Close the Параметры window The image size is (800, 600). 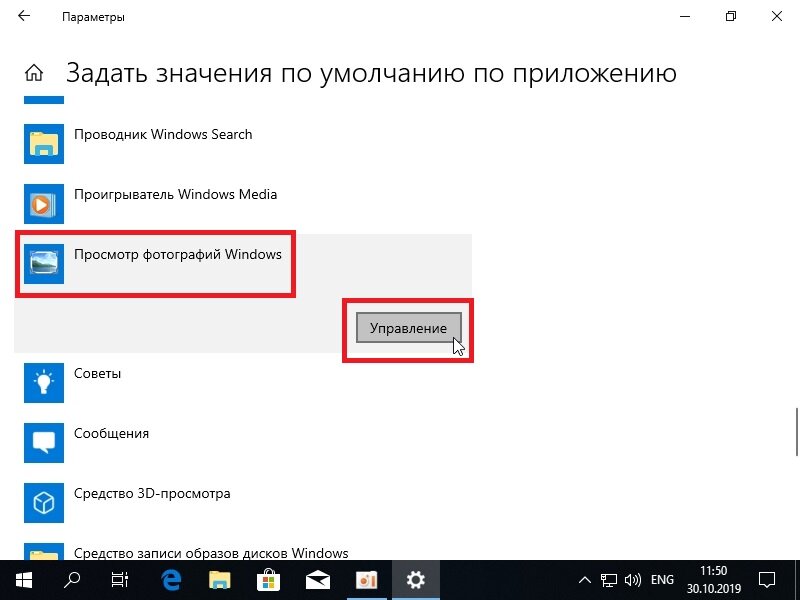pos(777,16)
